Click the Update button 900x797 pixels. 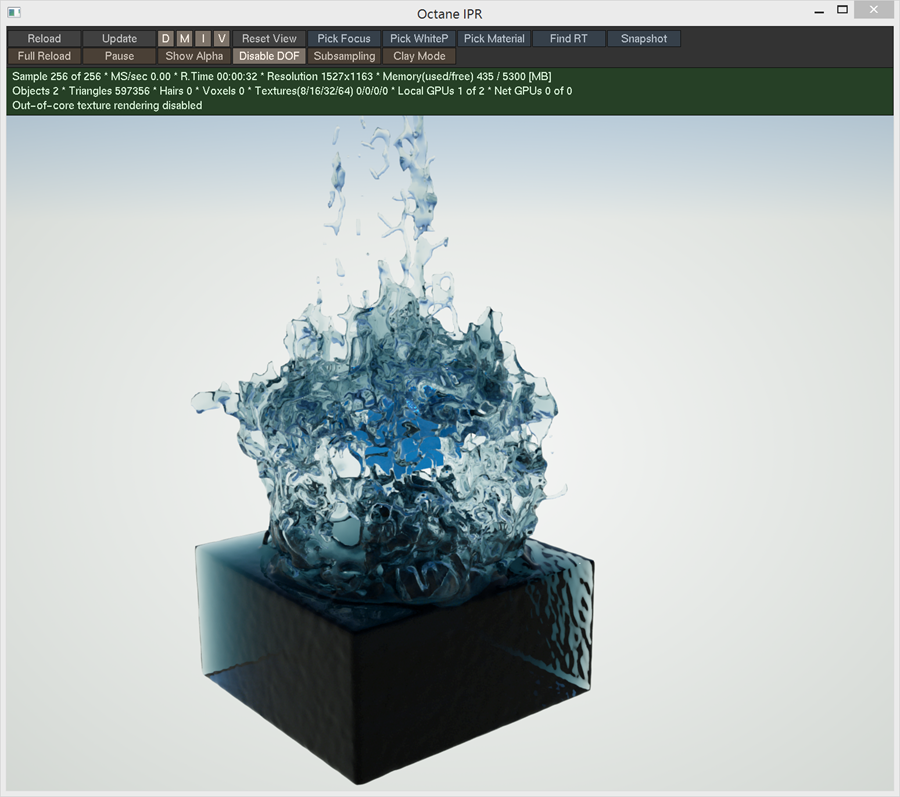119,38
